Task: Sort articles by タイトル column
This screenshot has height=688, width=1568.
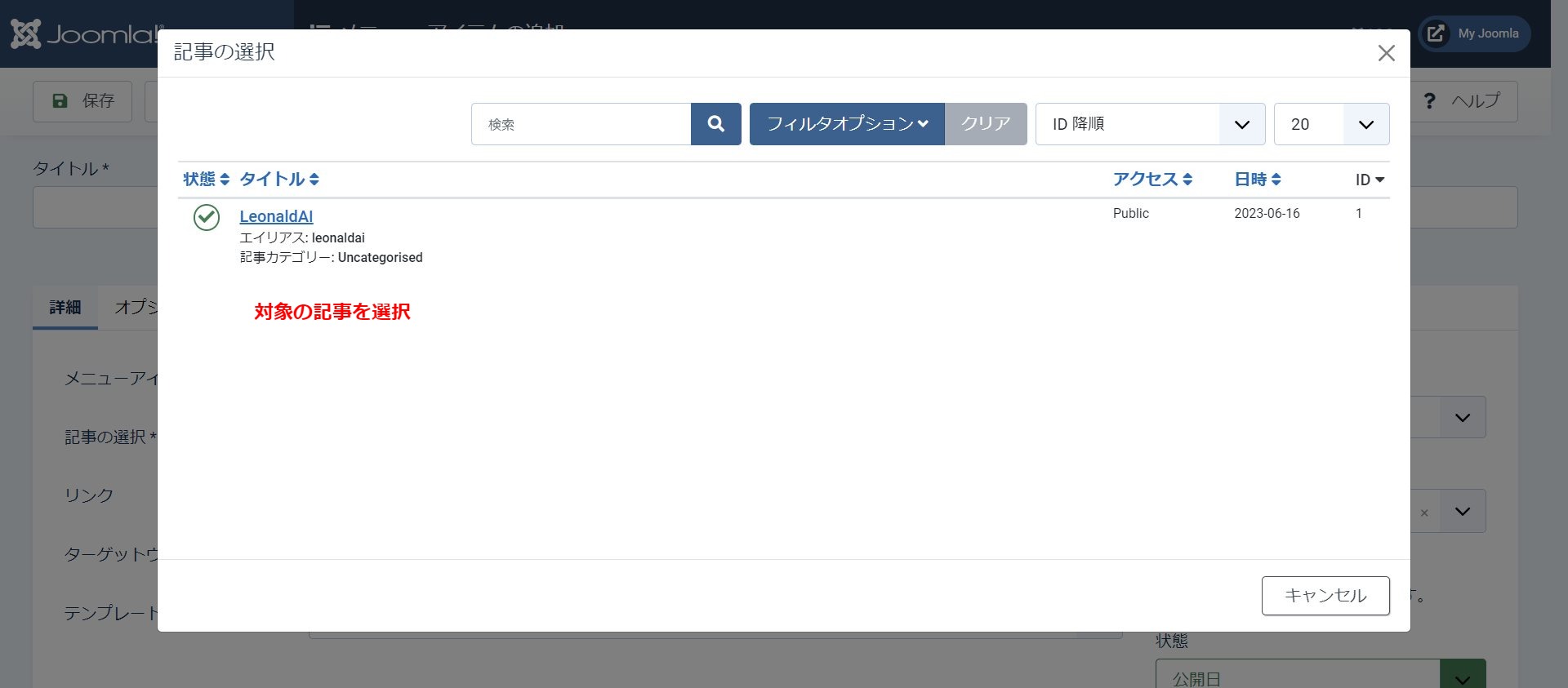Action: 278,180
